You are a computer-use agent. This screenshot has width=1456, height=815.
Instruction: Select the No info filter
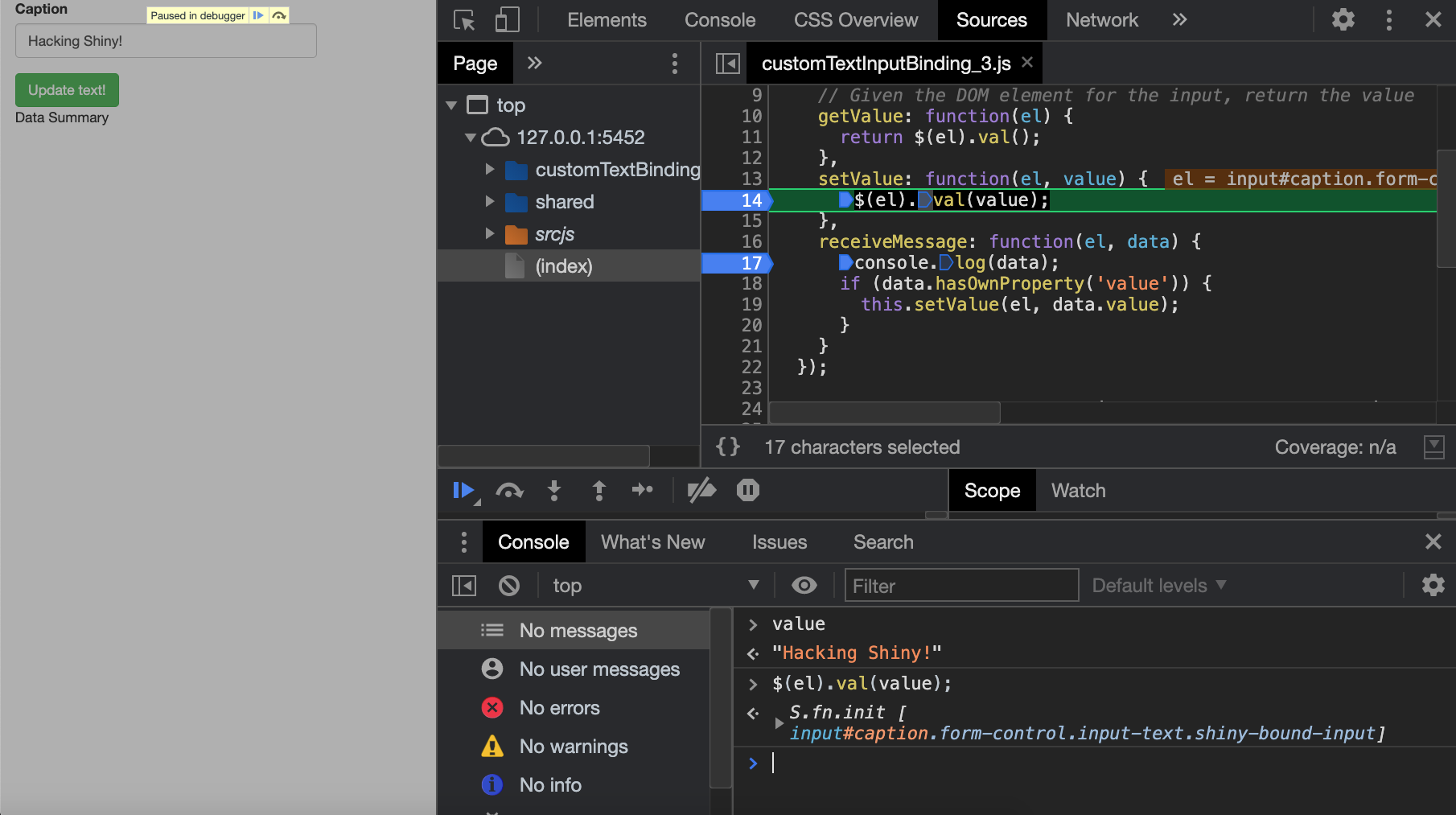click(574, 785)
